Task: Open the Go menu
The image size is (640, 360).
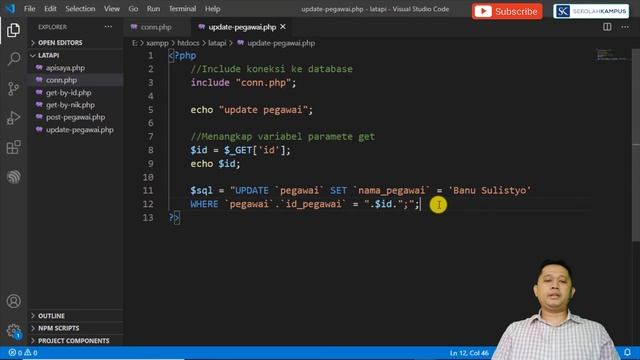Action: click(133, 9)
